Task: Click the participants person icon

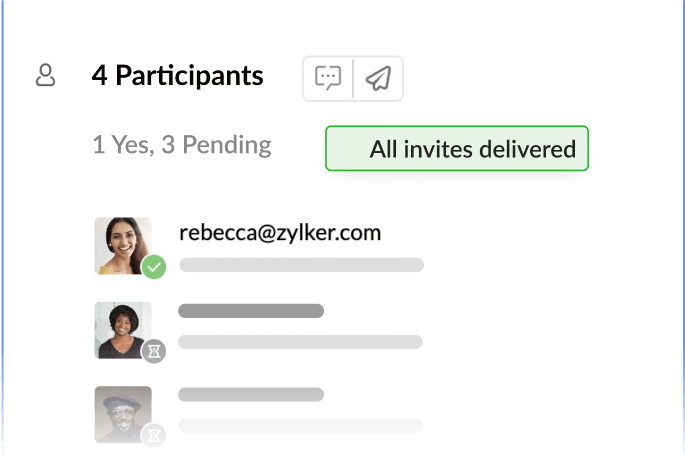Action: click(45, 76)
